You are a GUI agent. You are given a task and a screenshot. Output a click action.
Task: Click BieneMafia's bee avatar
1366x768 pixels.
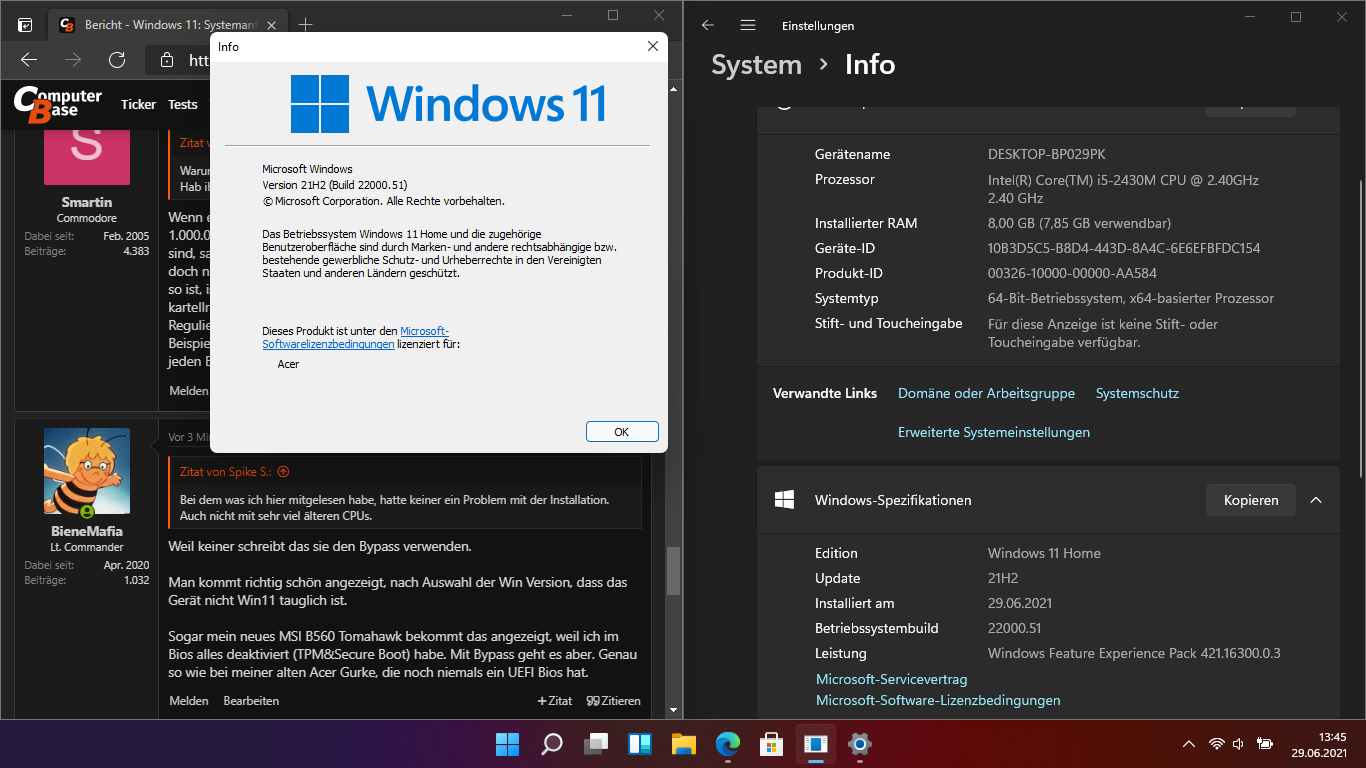point(87,471)
